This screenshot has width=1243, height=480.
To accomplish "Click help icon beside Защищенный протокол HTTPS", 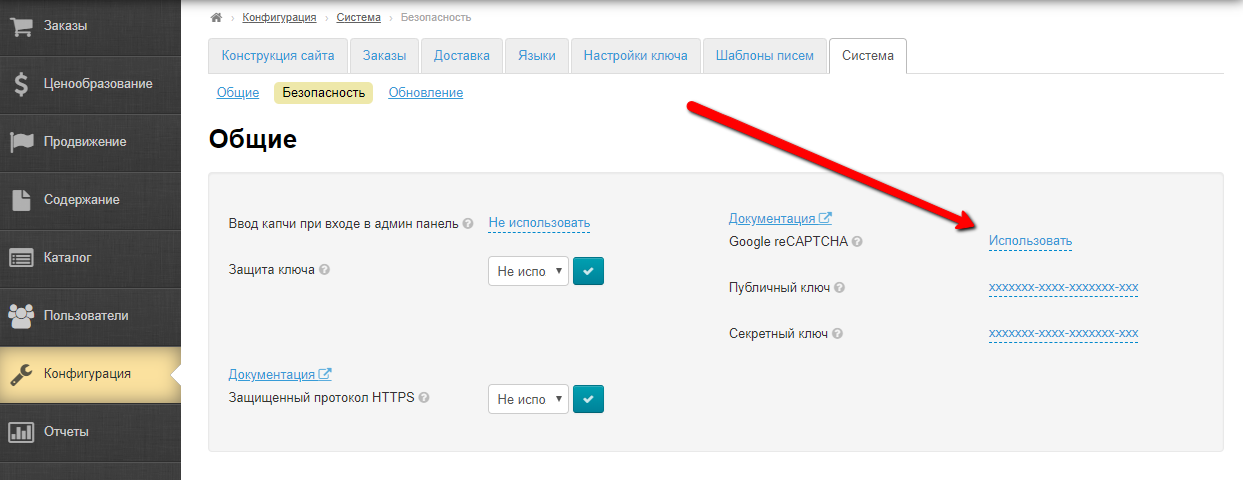I will coord(424,397).
